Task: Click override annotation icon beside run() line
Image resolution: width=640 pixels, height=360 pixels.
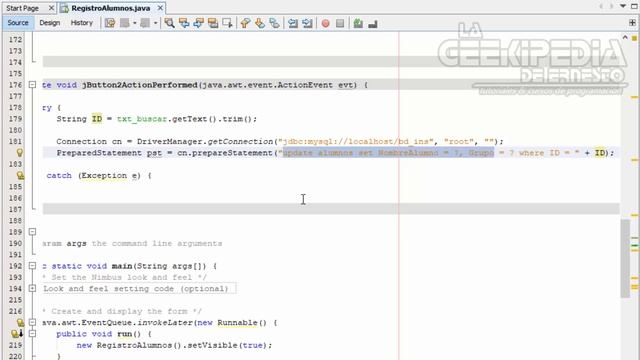Action: pos(16,334)
